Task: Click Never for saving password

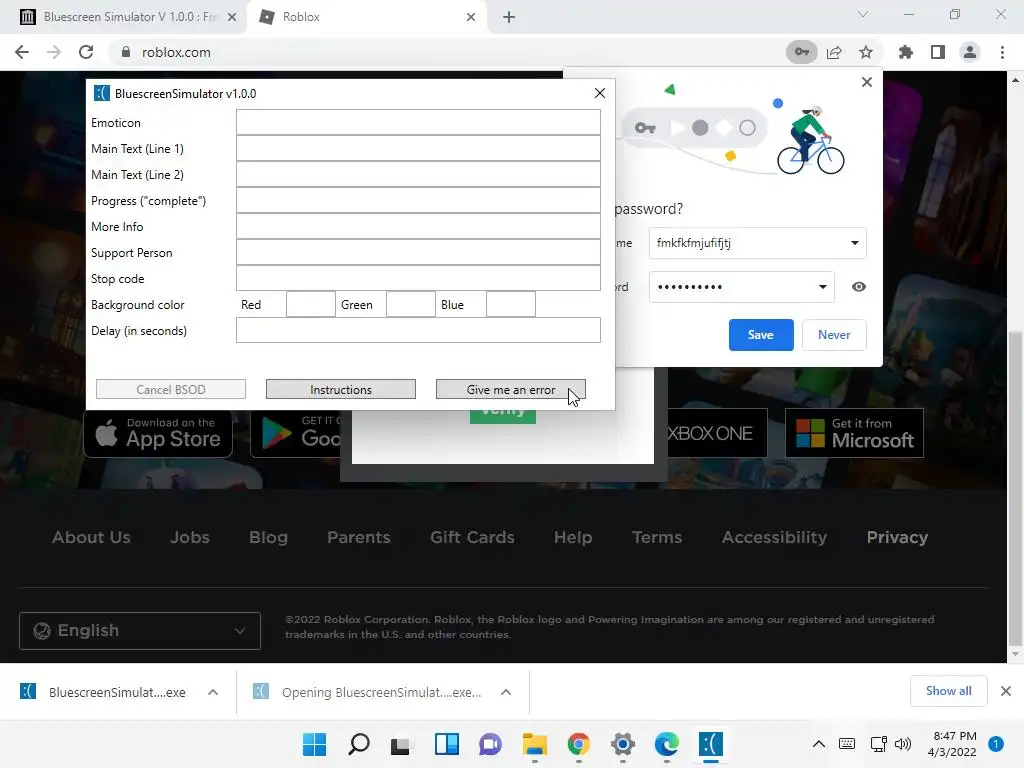Action: tap(834, 335)
